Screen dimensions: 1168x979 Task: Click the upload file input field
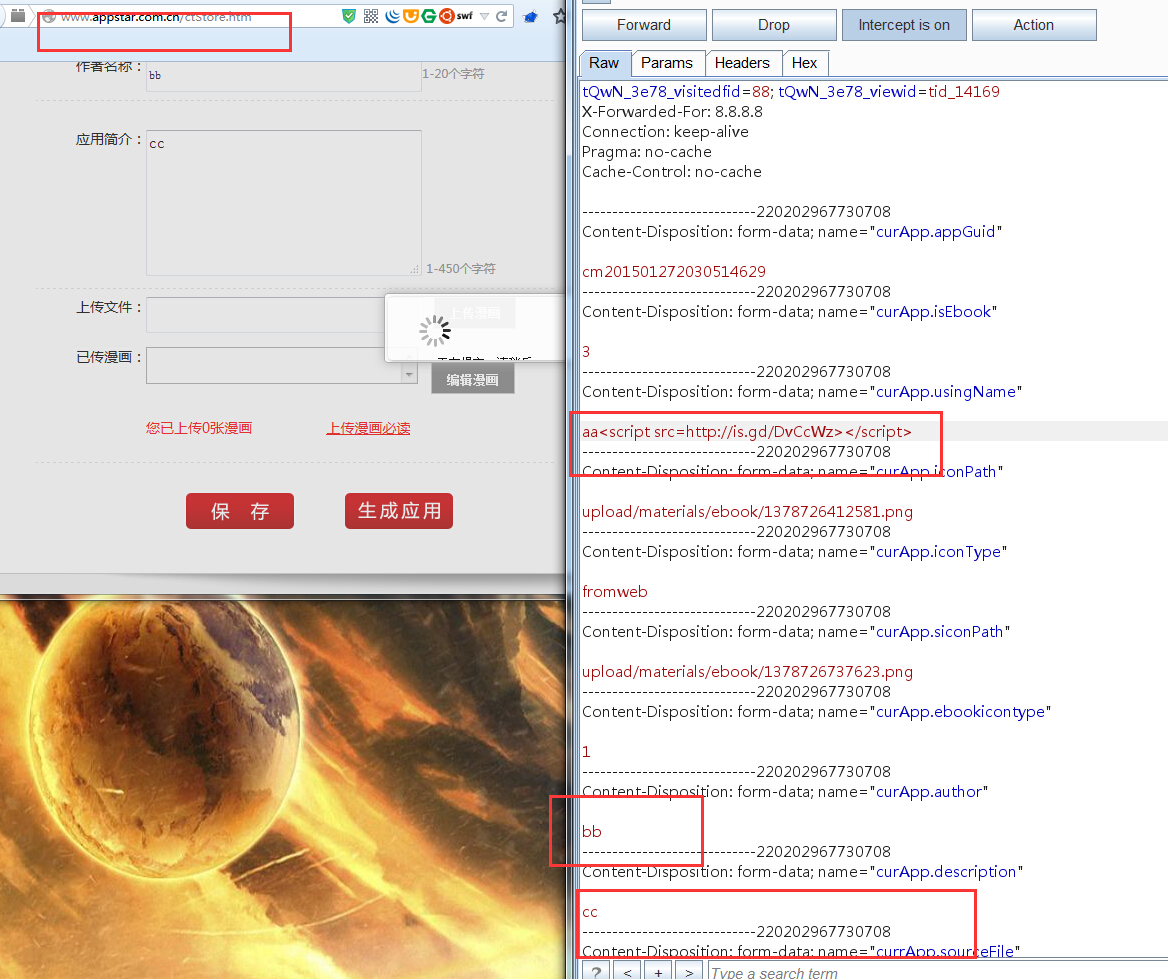point(266,314)
